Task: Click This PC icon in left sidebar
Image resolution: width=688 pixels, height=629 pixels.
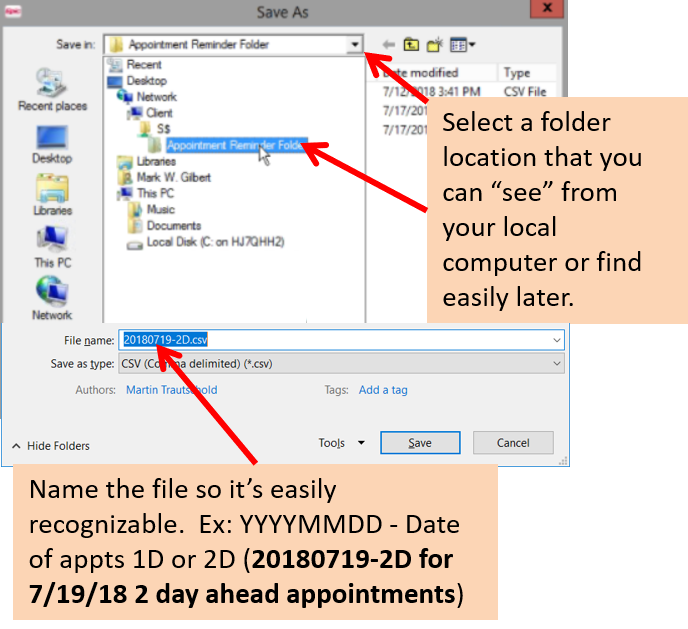Action: (x=52, y=243)
